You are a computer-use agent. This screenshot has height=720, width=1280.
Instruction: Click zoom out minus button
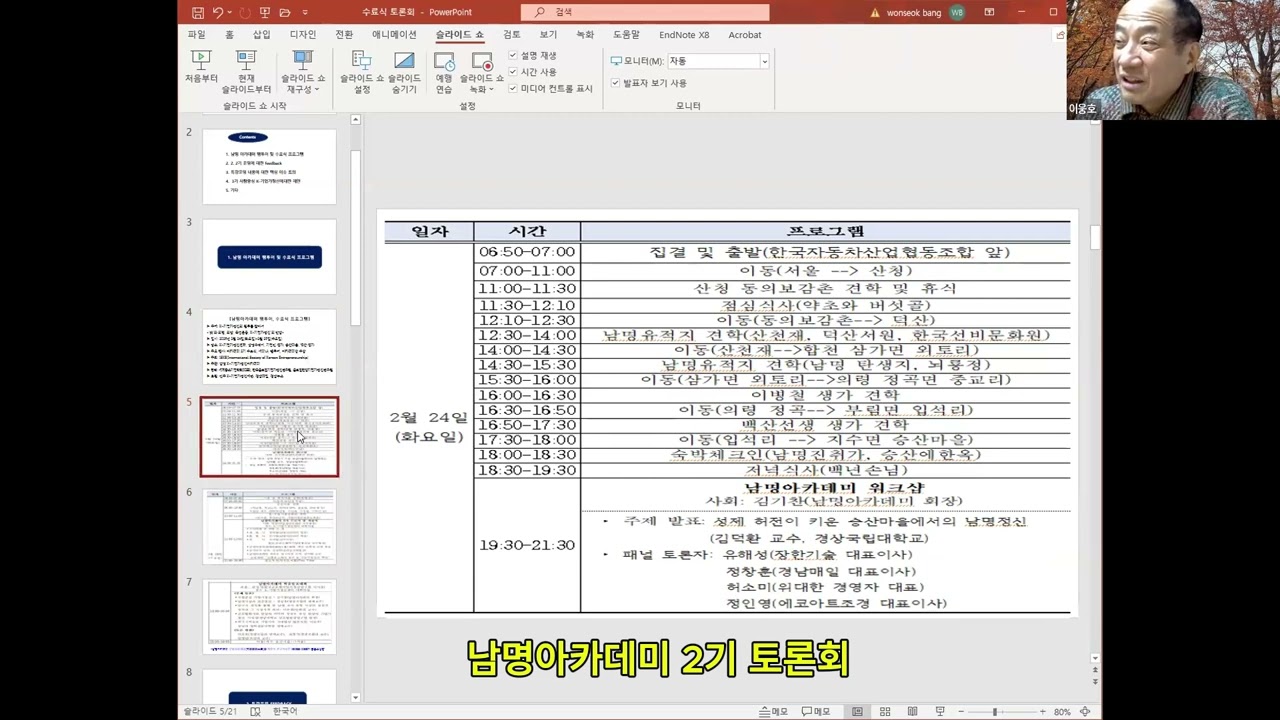(961, 711)
